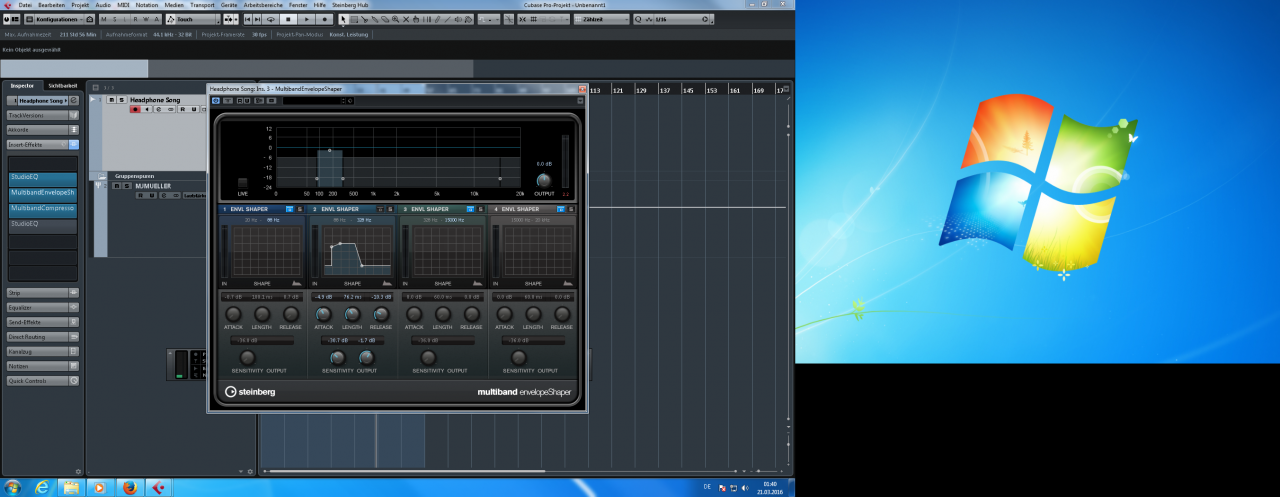
Task: Open Internet Explorer from taskbar
Action: pyautogui.click(x=42, y=487)
